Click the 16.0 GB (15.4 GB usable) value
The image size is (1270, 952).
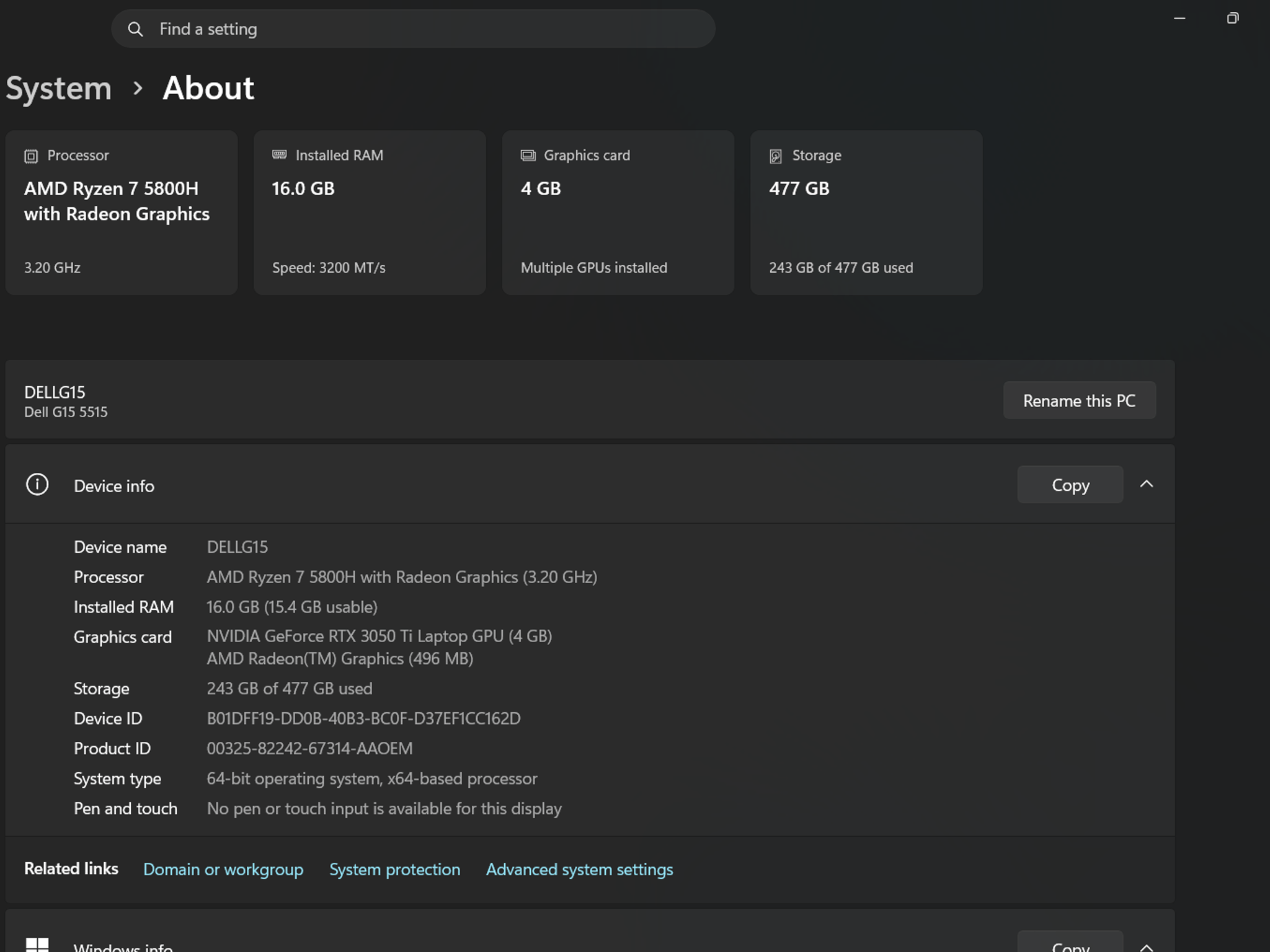click(292, 607)
